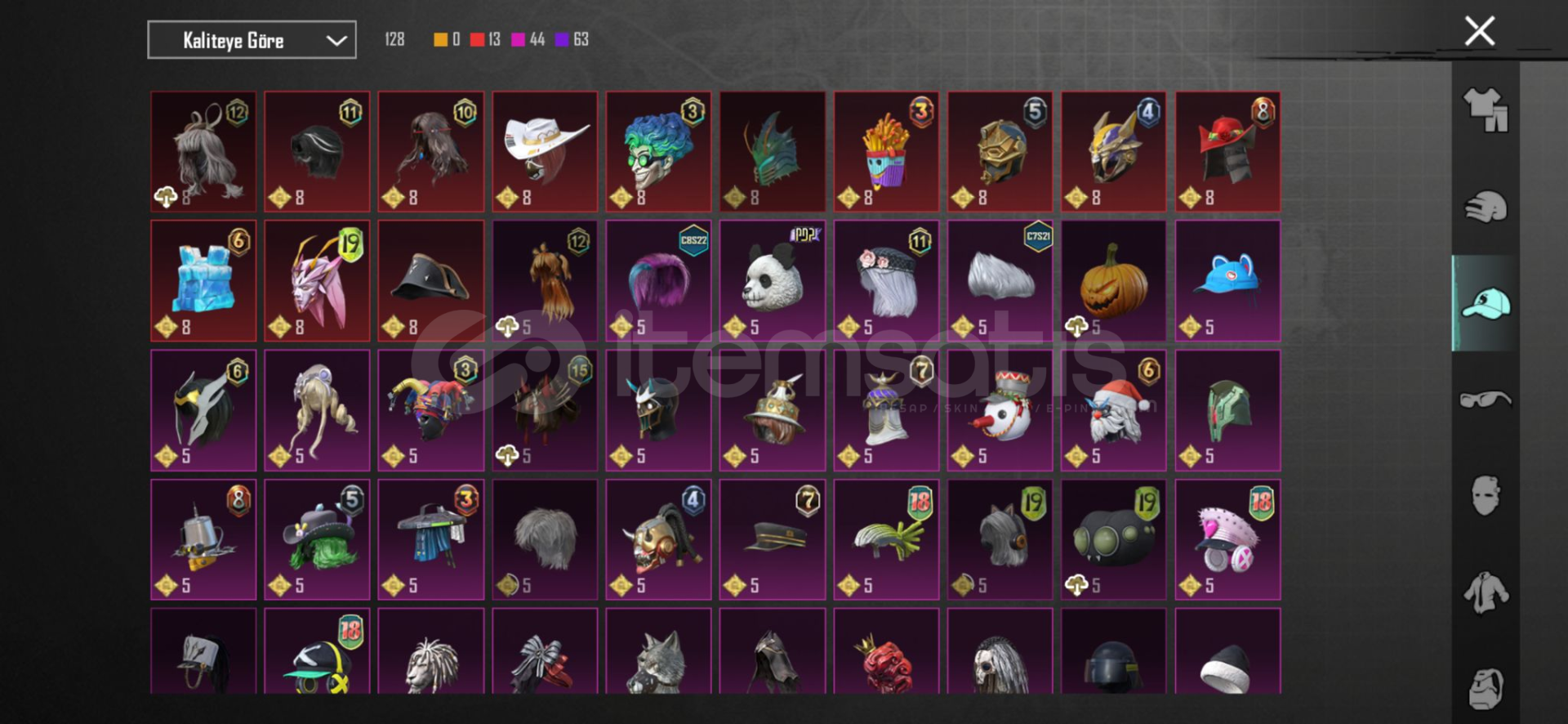The image size is (1568, 724).
Task: Select the cap headwear category icon
Action: tap(1486, 303)
